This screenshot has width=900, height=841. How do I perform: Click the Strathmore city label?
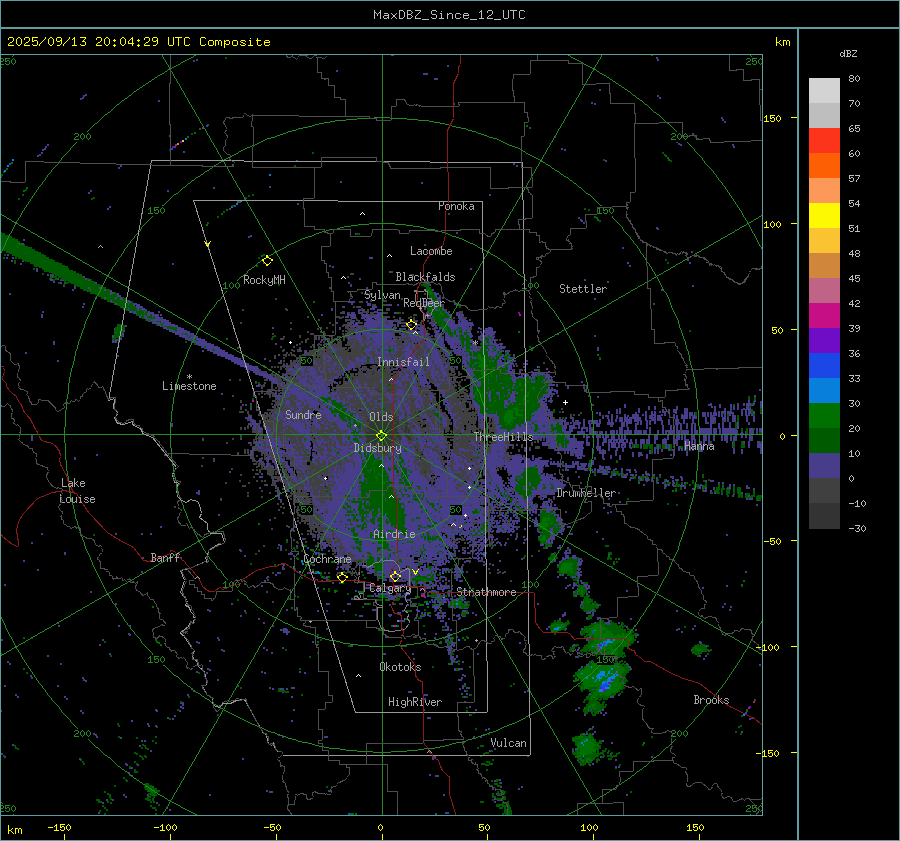(486, 592)
